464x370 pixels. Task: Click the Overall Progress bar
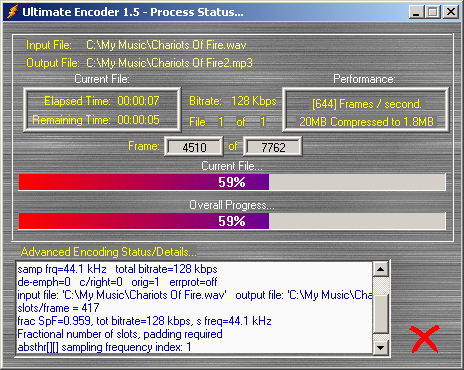232,221
